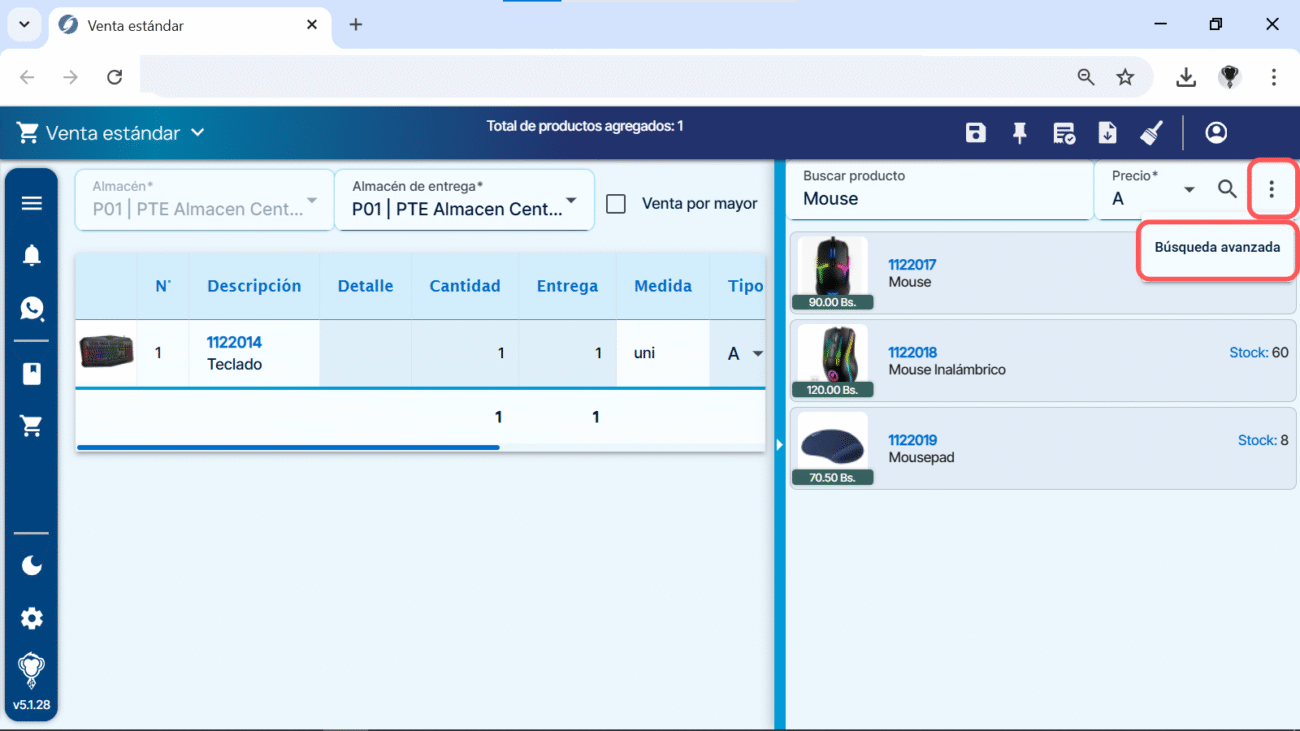
Task: Click the broom clear icon
Action: click(1152, 133)
